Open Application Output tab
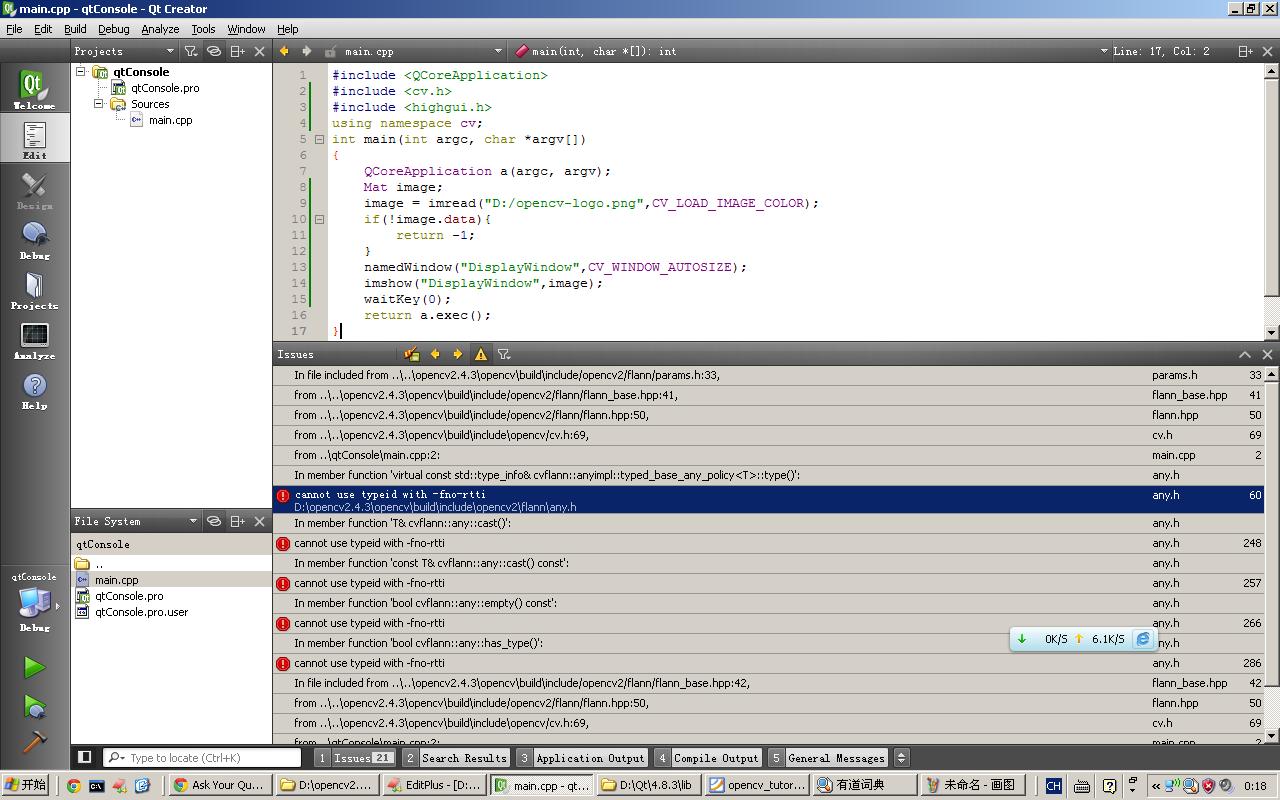The width and height of the screenshot is (1280, 800). (582, 758)
